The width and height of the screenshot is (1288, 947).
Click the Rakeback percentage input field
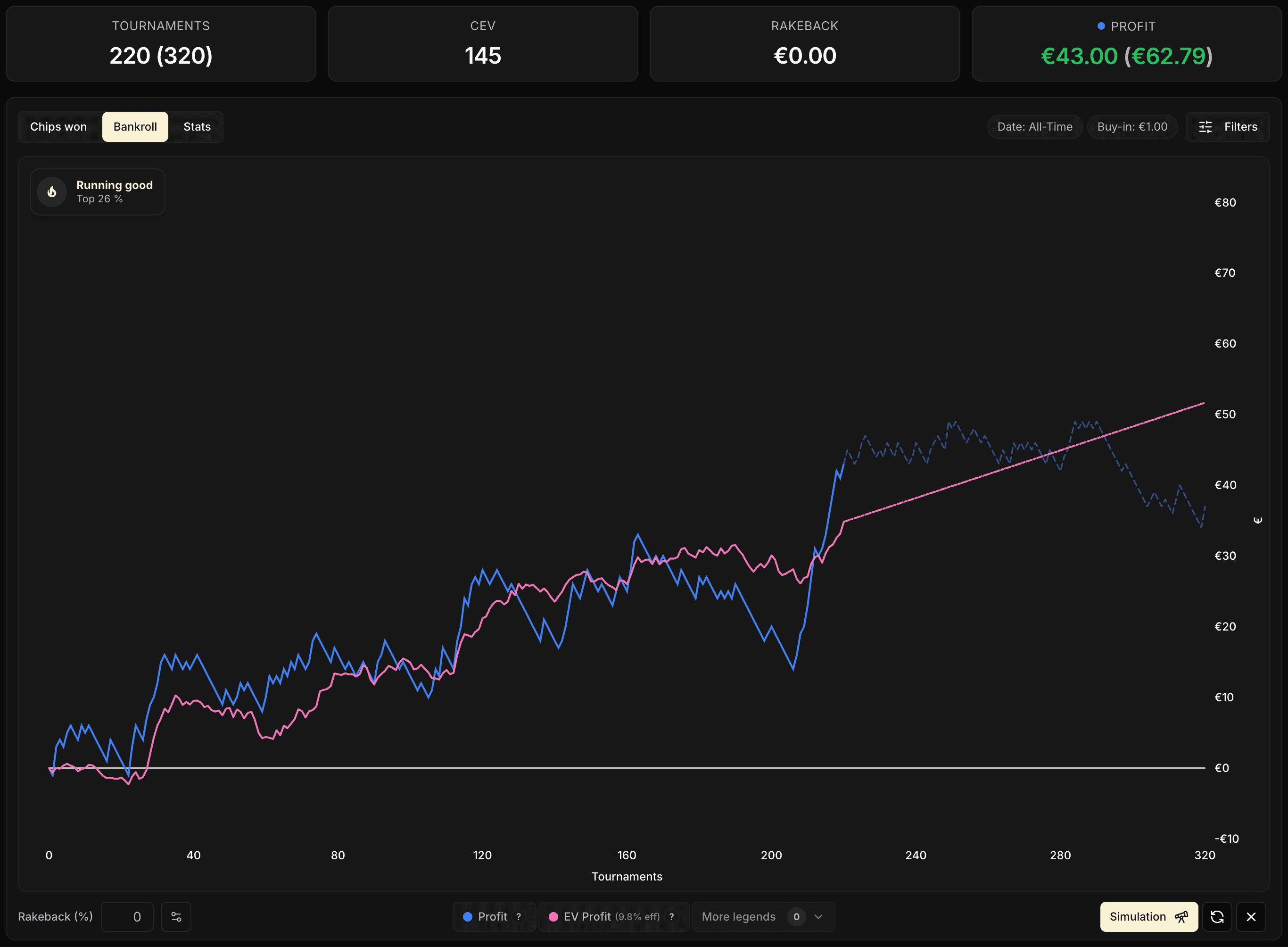[127, 917]
